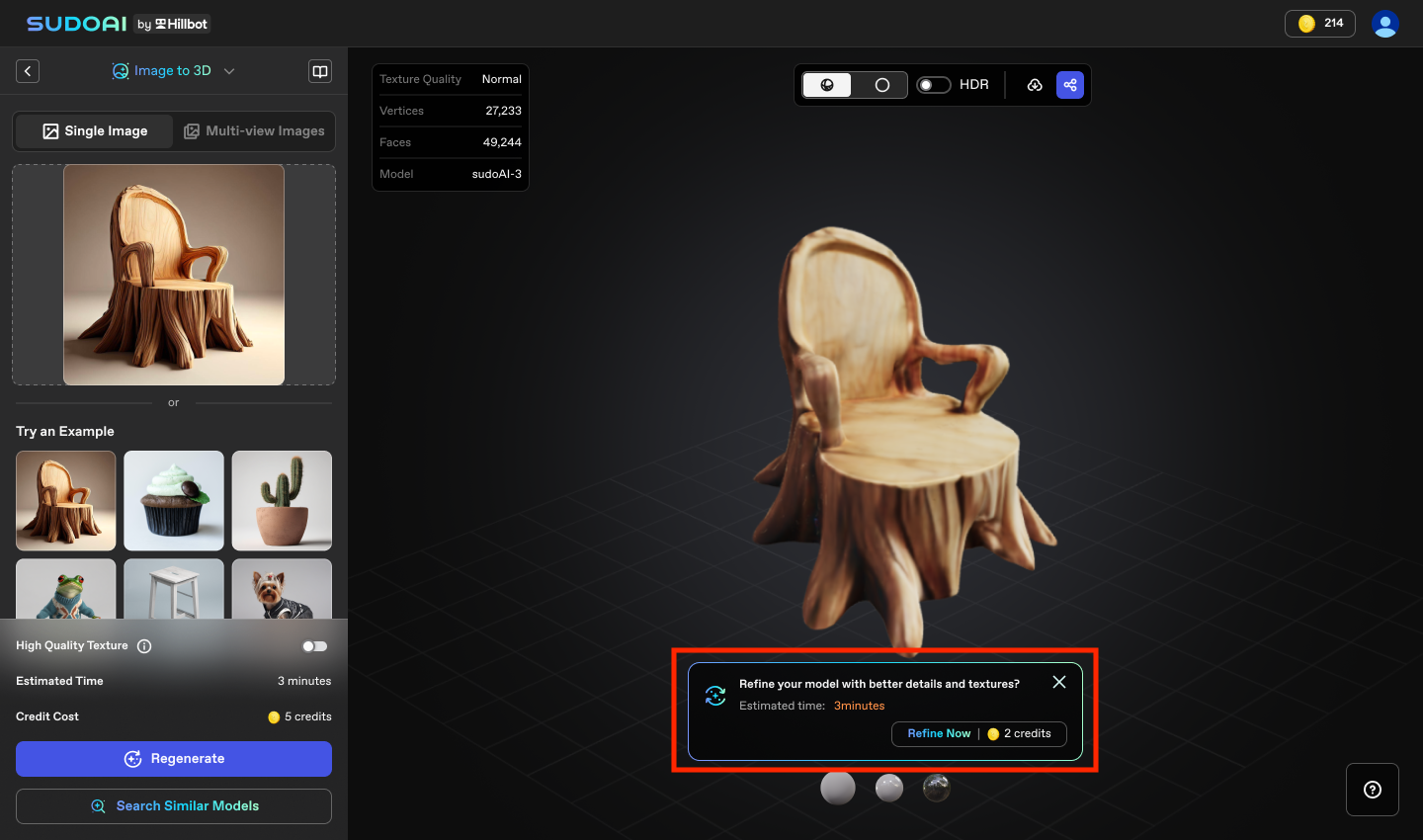The height and width of the screenshot is (840, 1423).
Task: Click the Texture Quality 'Normal' value
Action: (501, 79)
